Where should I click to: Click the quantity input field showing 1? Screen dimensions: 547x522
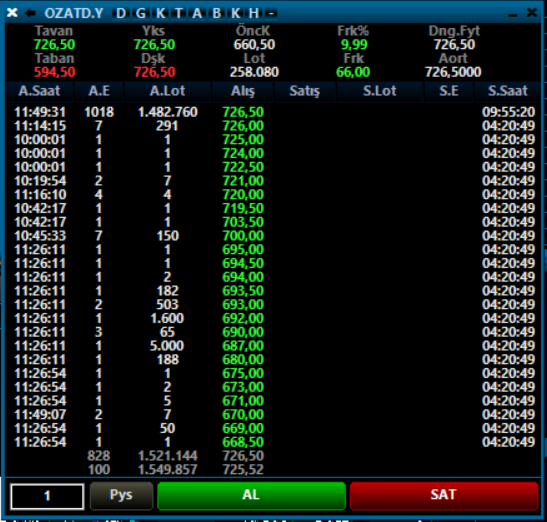(47, 496)
